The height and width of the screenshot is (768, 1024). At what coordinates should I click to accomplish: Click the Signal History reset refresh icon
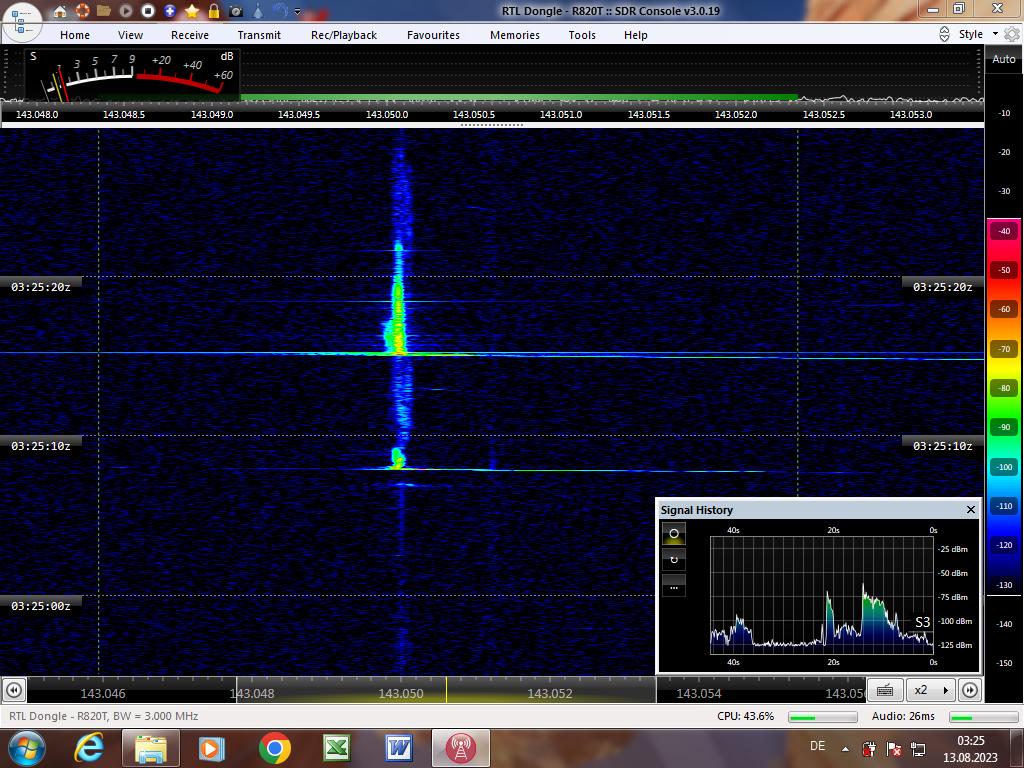click(x=674, y=560)
